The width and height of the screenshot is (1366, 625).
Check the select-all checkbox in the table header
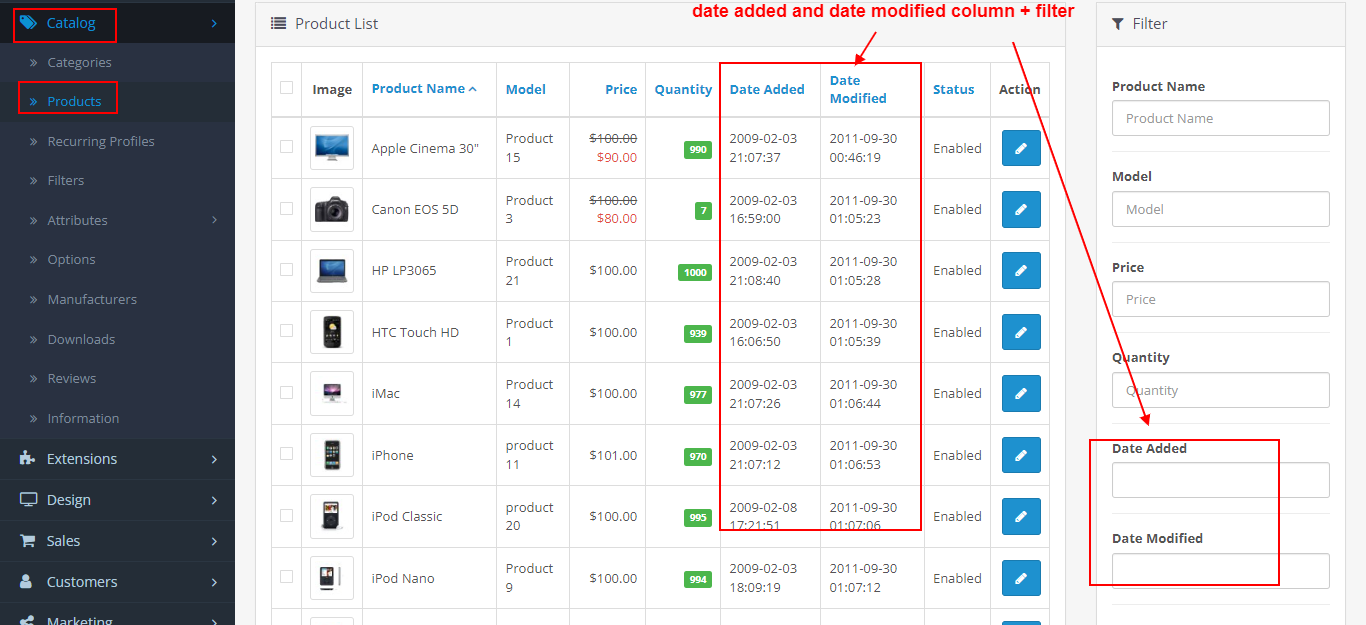(x=287, y=88)
